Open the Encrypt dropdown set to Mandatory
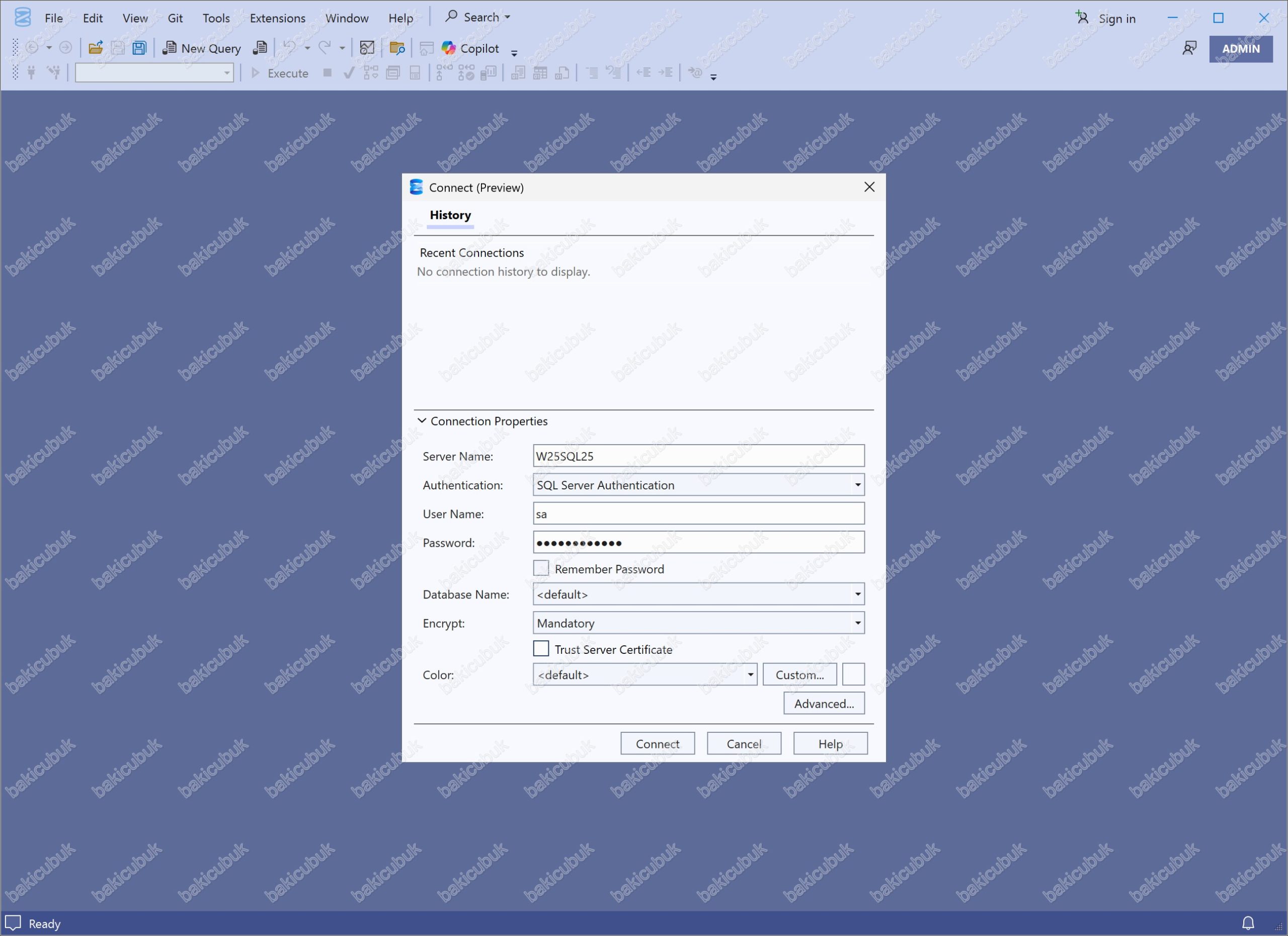Viewport: 1288px width, 936px height. 698,623
